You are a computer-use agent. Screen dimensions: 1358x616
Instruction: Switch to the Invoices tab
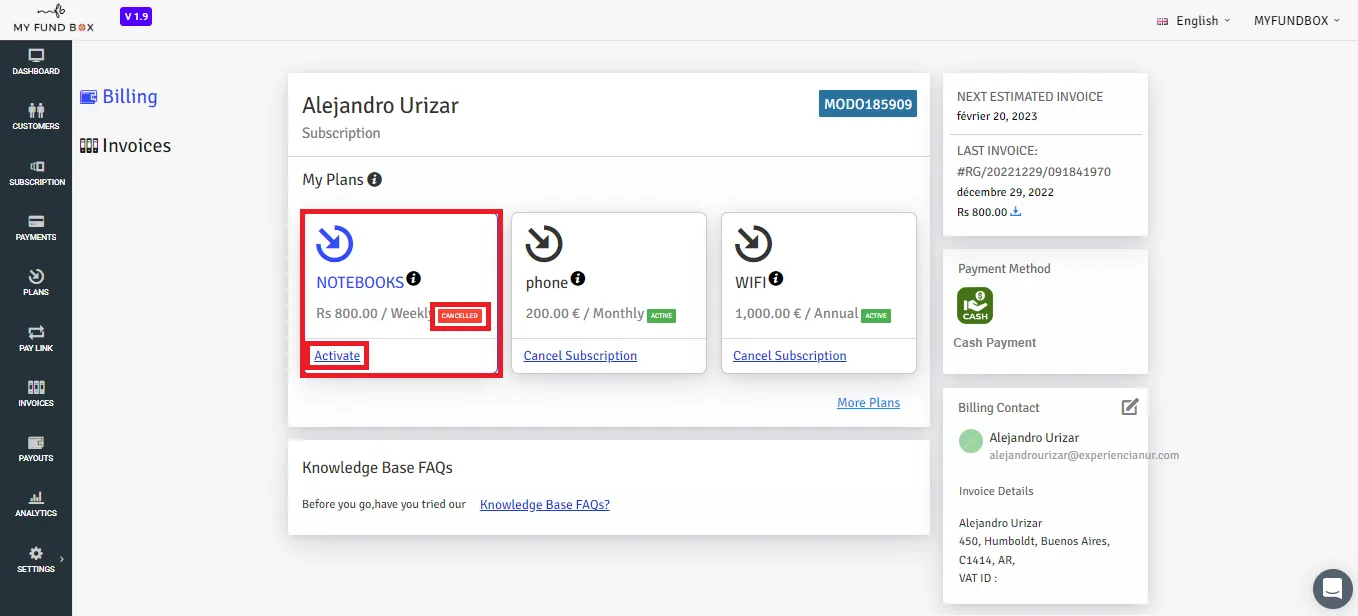[x=125, y=146]
